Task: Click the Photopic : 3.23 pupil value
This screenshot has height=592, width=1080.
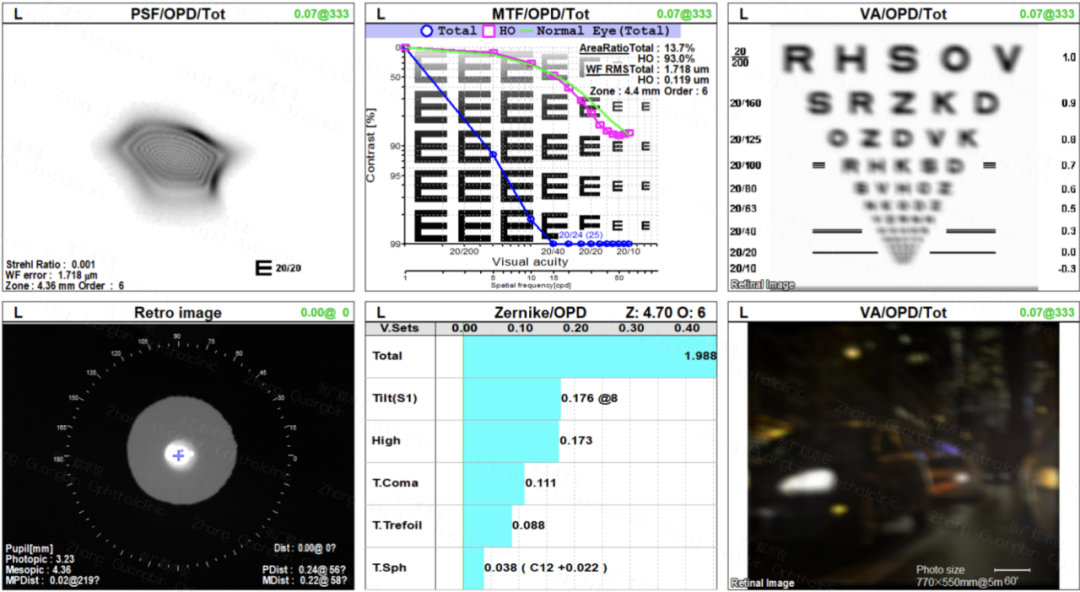Action: (x=39, y=560)
